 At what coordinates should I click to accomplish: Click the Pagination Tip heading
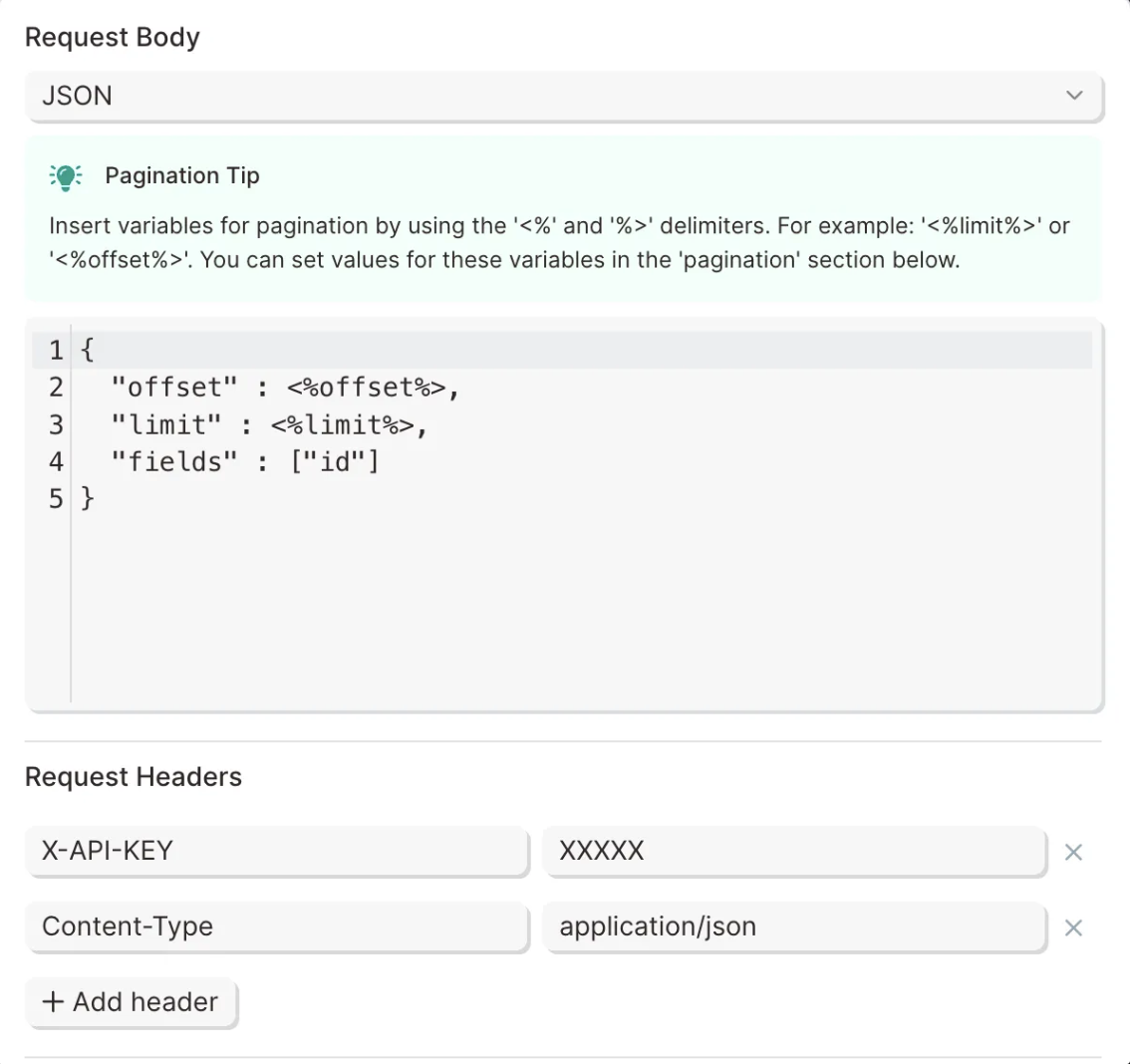(182, 175)
